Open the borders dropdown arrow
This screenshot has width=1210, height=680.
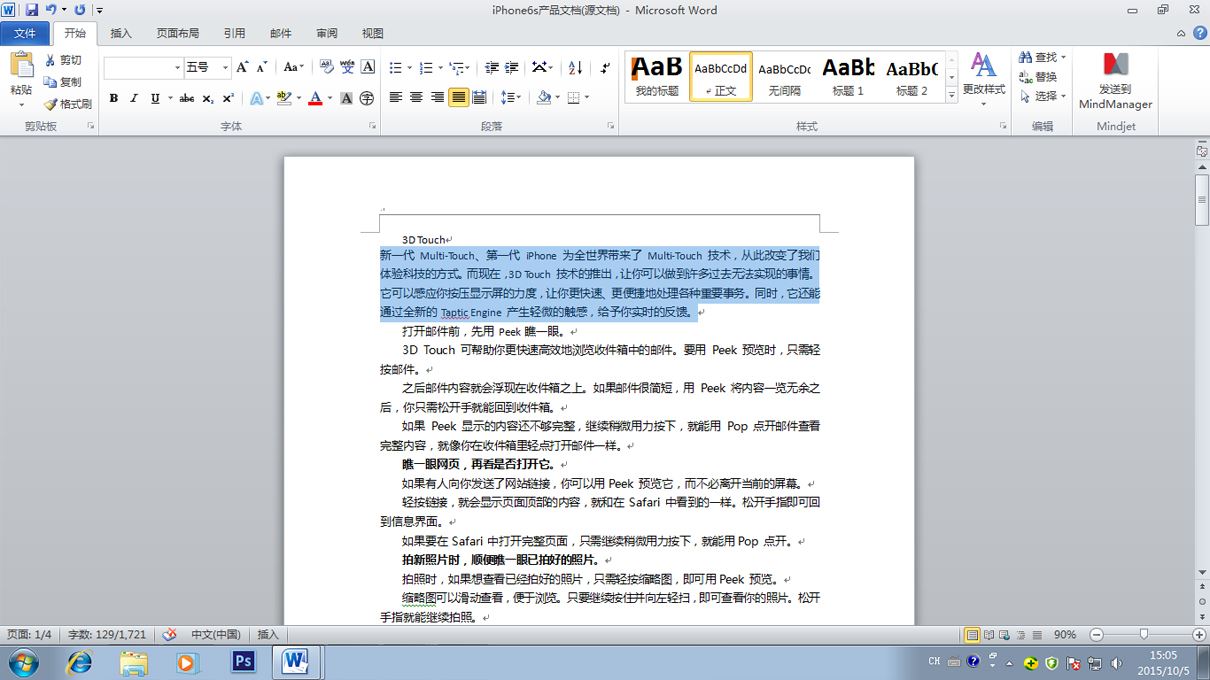click(x=586, y=97)
